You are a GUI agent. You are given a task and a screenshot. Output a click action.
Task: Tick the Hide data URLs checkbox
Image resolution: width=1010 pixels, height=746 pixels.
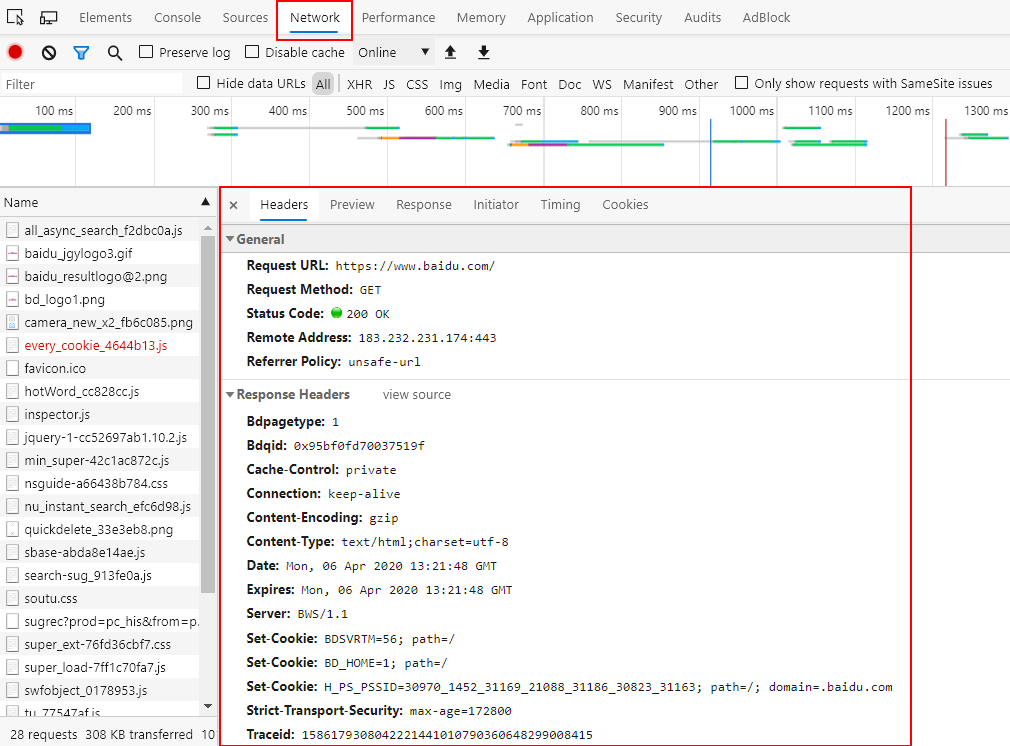204,82
